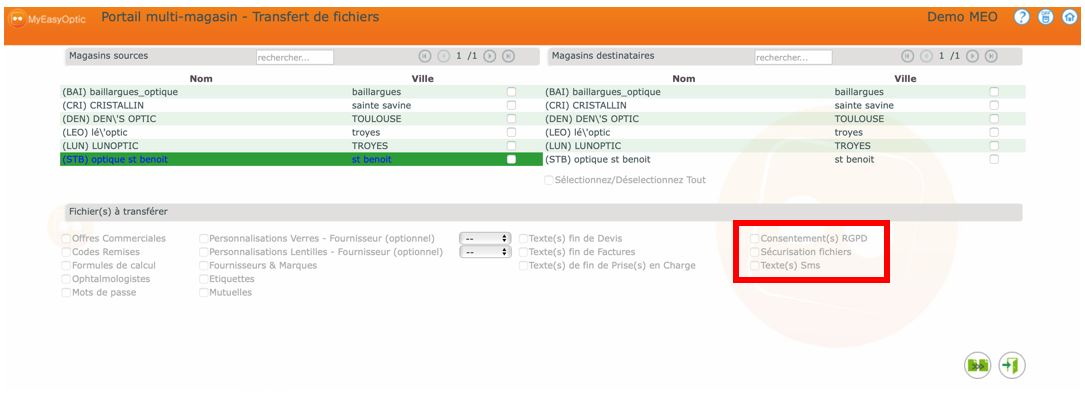Viewport: 1085px width, 397px height.
Task: Open supplier dropdown for Personnalisations Verres
Action: coord(485,238)
